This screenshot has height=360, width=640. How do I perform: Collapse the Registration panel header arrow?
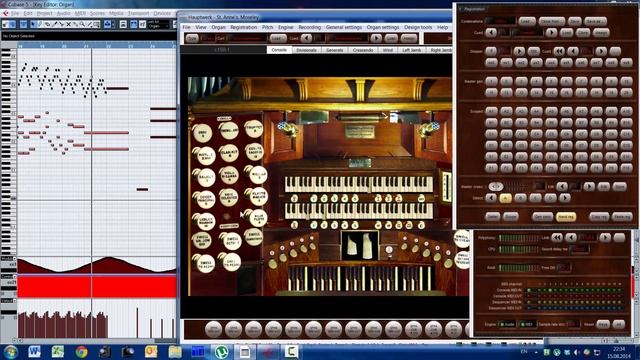[460, 9]
